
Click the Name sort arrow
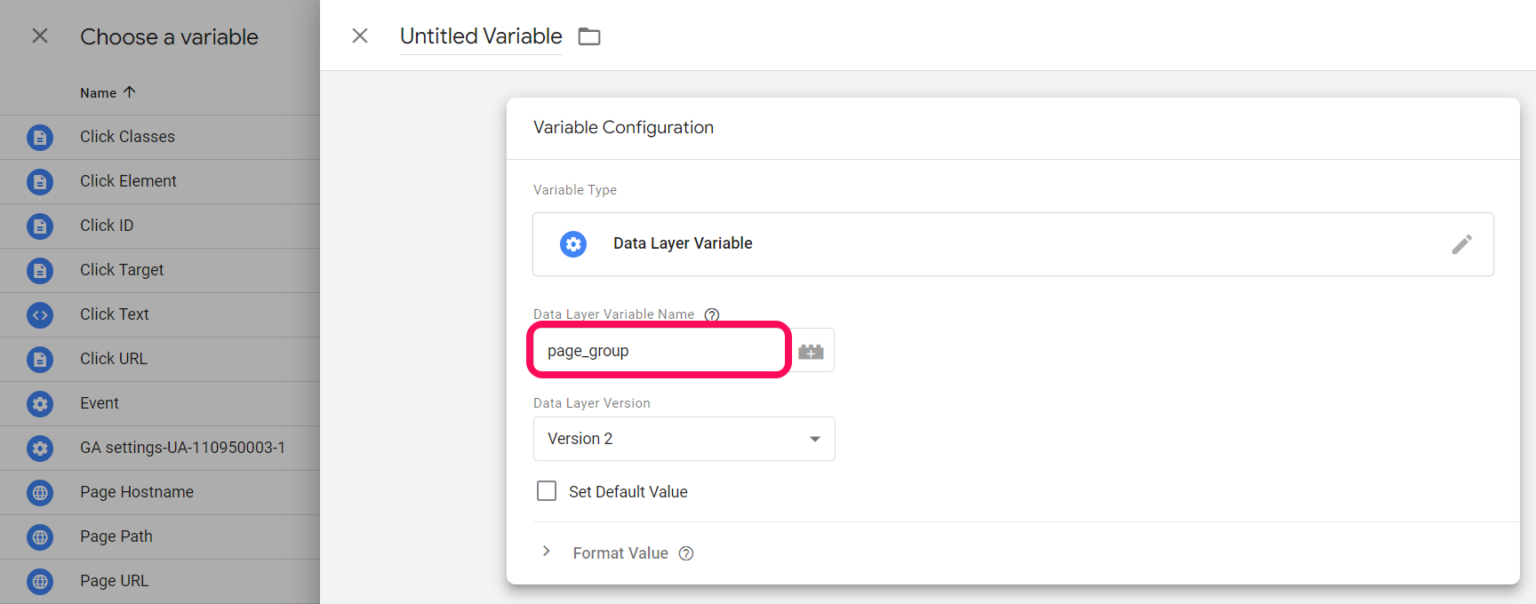tap(131, 92)
